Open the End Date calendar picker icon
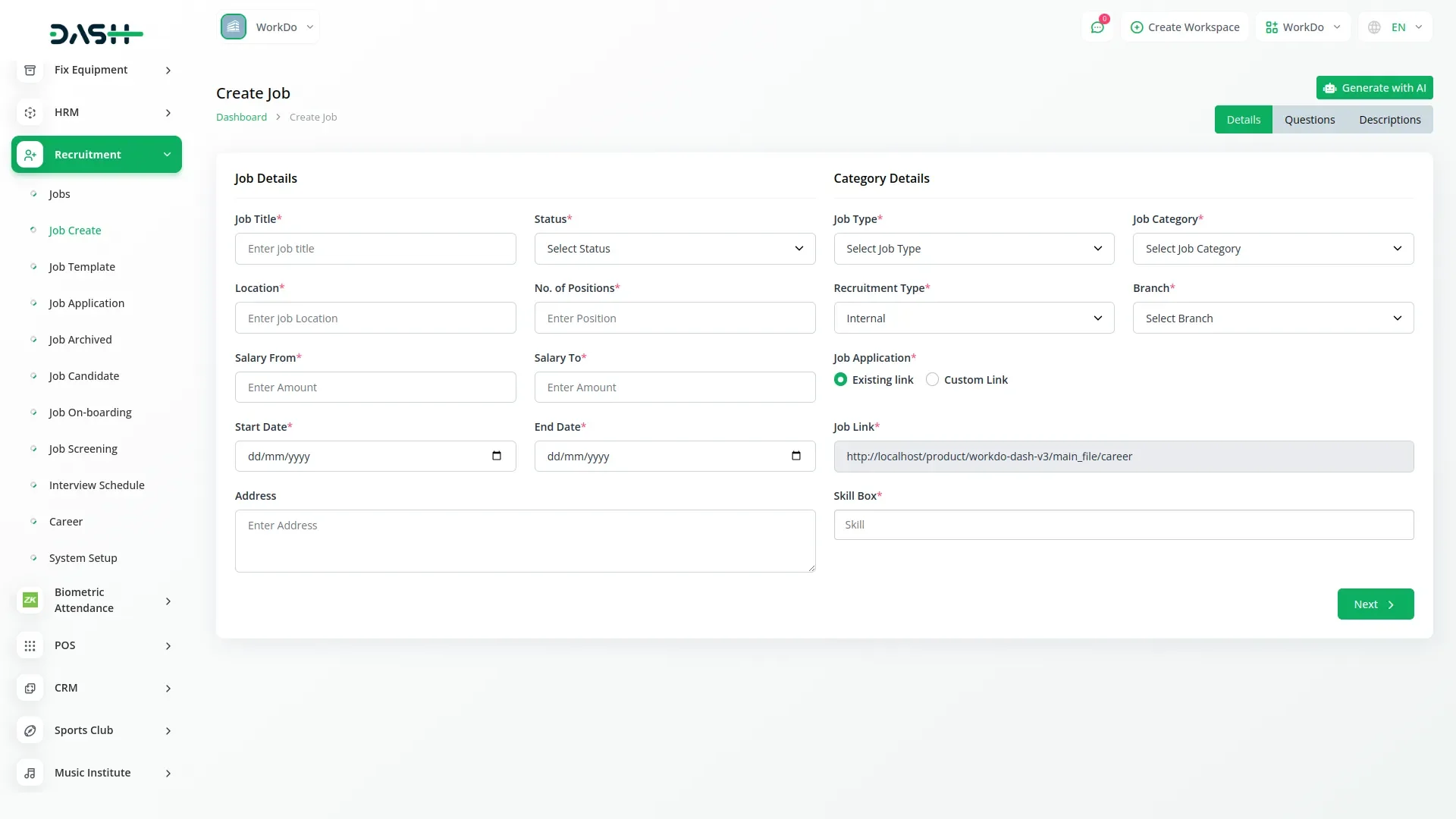The height and width of the screenshot is (819, 1456). (795, 456)
